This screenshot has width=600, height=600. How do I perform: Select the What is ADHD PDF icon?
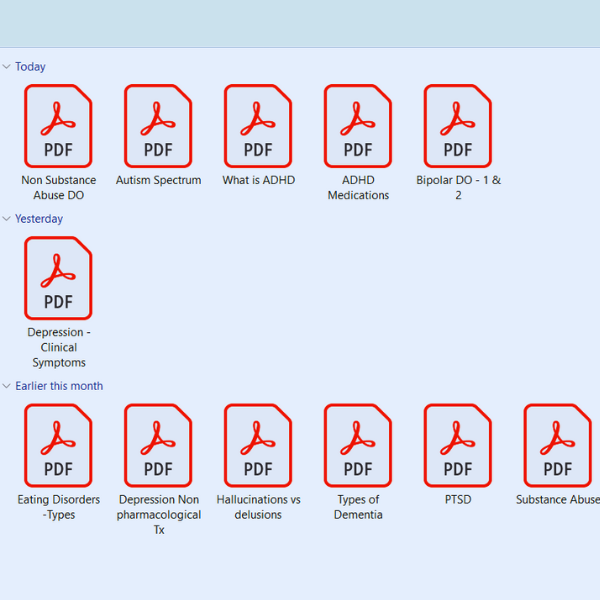click(258, 126)
